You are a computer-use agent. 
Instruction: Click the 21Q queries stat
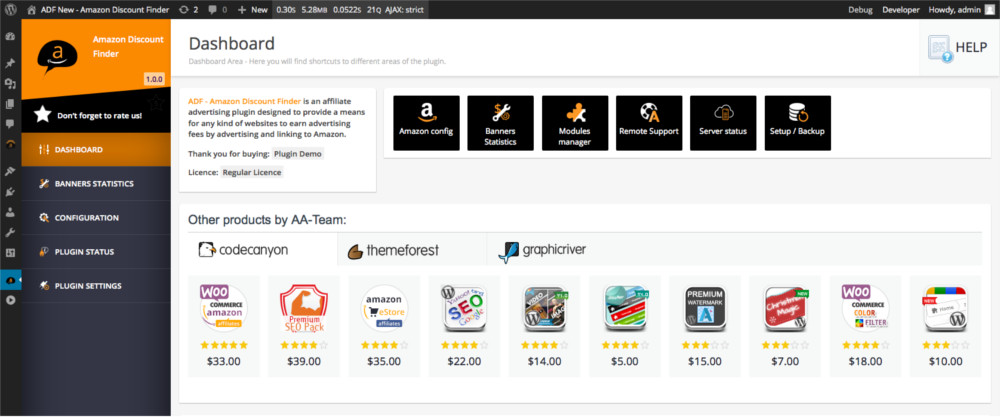point(374,10)
